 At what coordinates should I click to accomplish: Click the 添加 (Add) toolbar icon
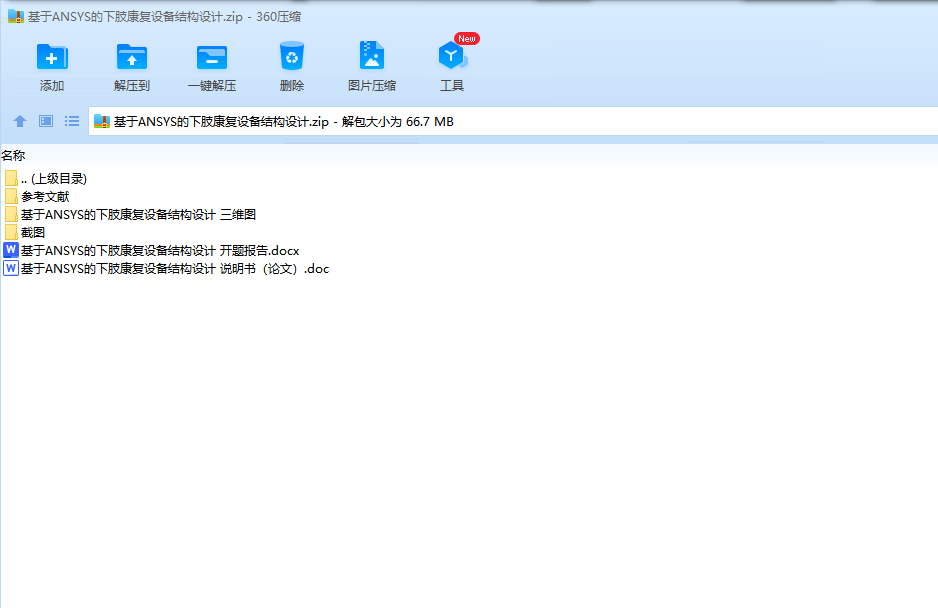coord(52,57)
